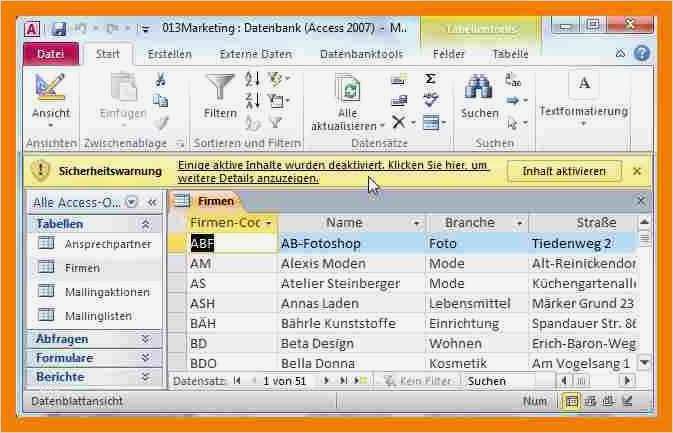Screen dimensions: 673x433
Task: Open the Branche column filter dropdown
Action: click(519, 223)
